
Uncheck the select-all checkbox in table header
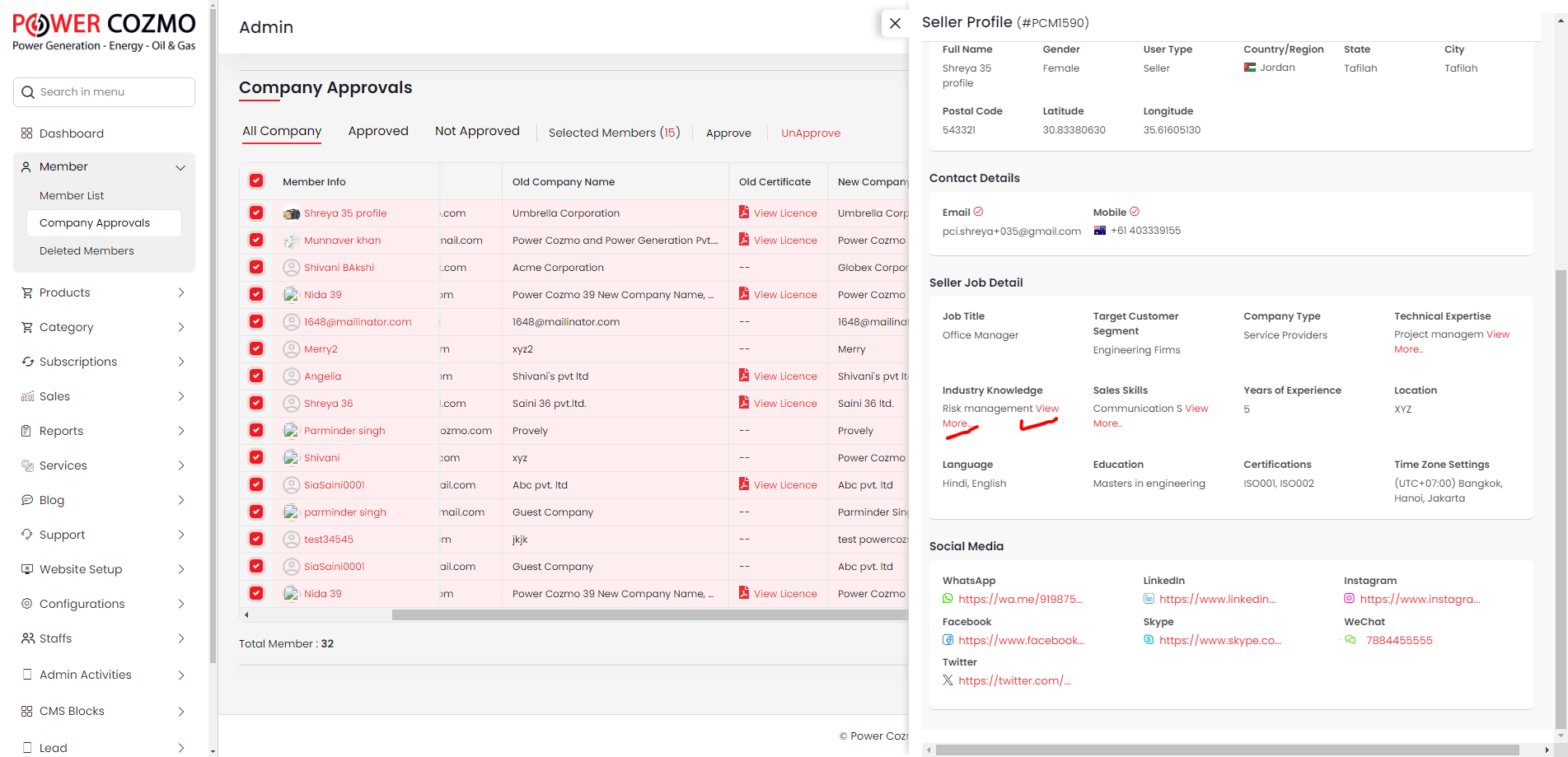point(256,181)
